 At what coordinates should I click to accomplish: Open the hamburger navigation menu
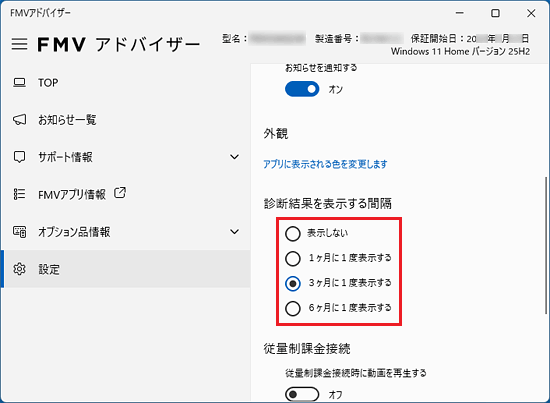click(19, 44)
